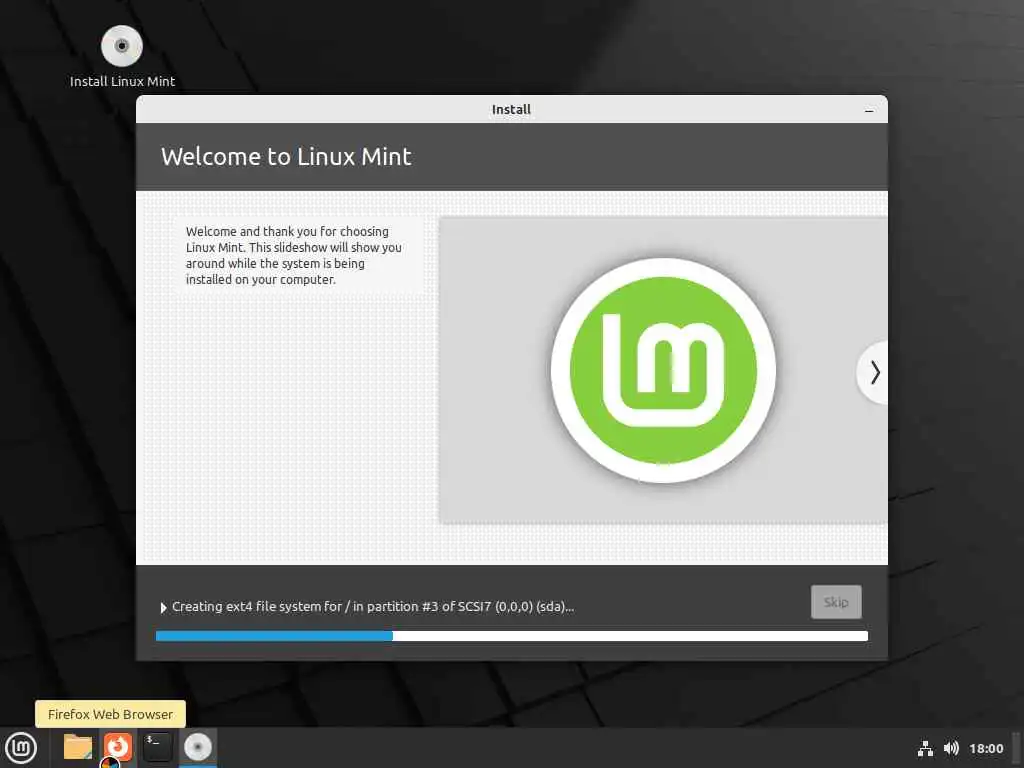Select the installer window in the taskbar
Viewport: 1024px width, 768px height.
[198, 747]
